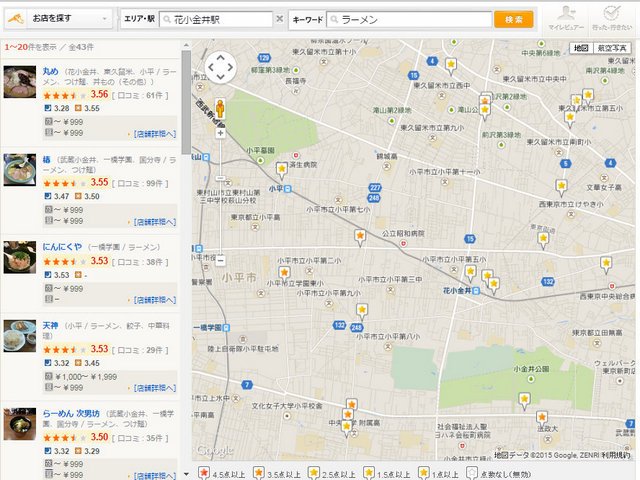The width and height of the screenshot is (640, 480).
Task: Click the star pin near 公立昭和病院
Action: pos(360,237)
